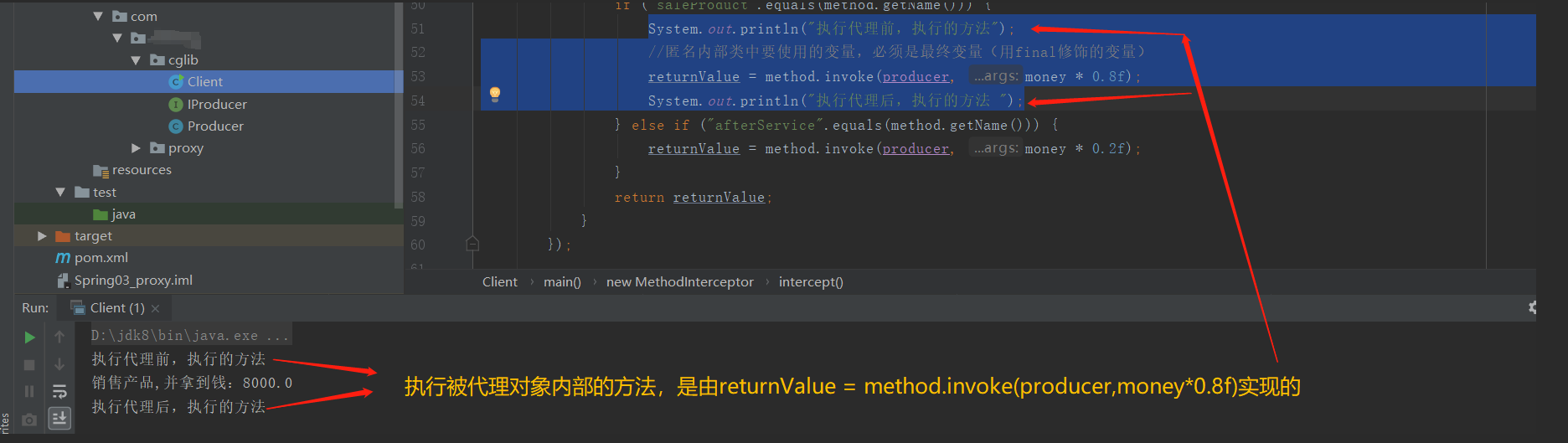Select the test folder
This screenshot has width=1568, height=443.
point(104,192)
